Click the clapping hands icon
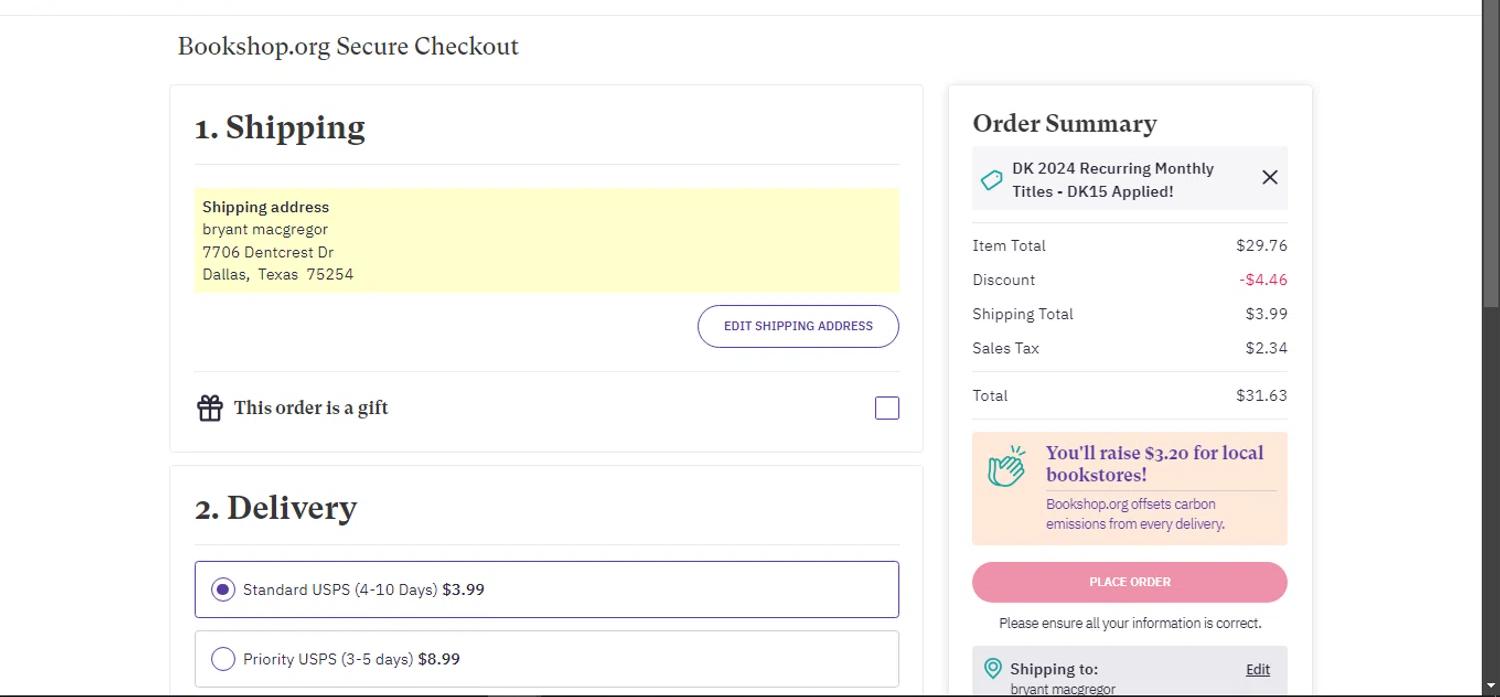The width and height of the screenshot is (1500, 697). [1007, 467]
